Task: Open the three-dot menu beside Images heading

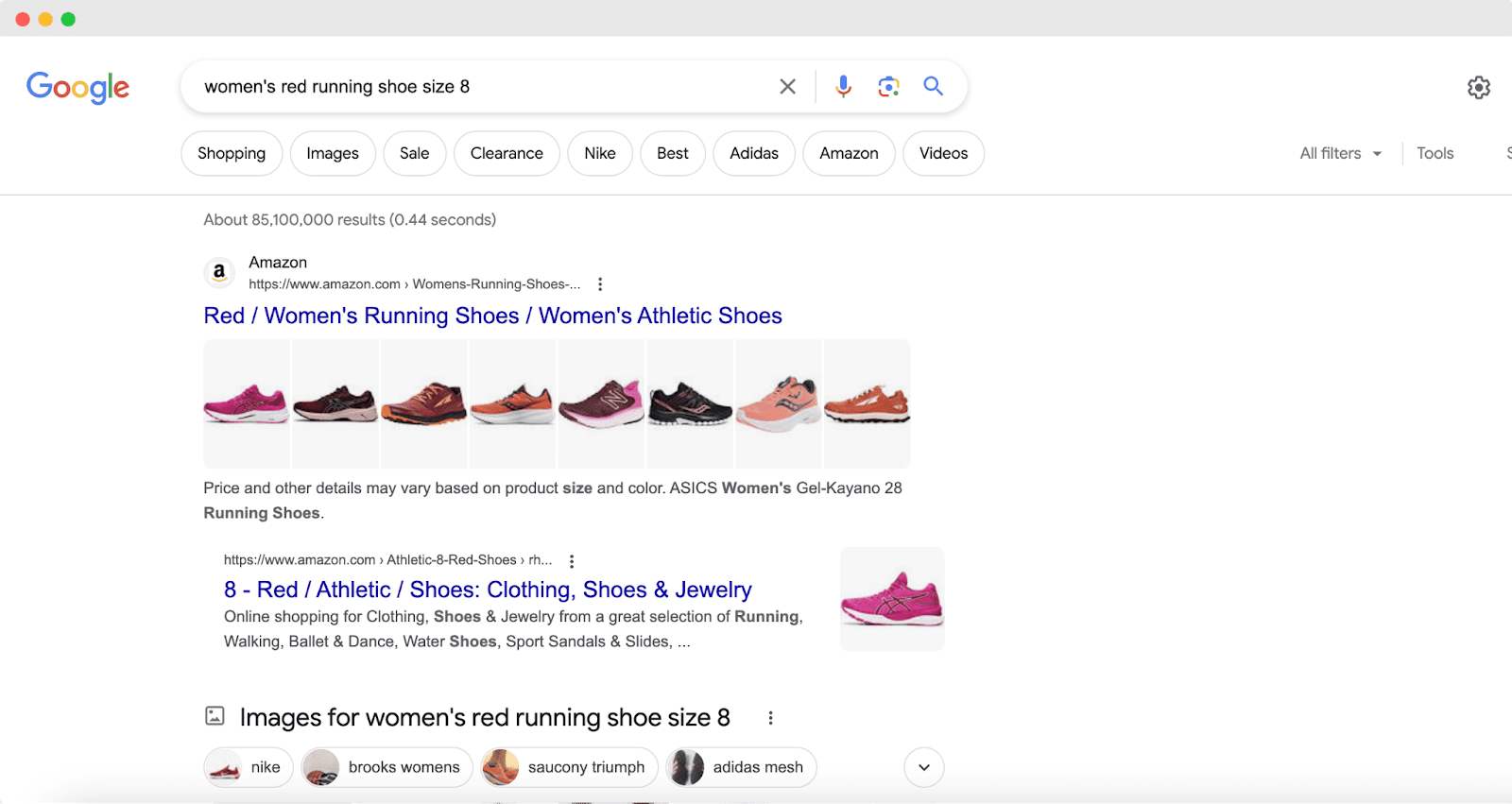Action: point(770,718)
